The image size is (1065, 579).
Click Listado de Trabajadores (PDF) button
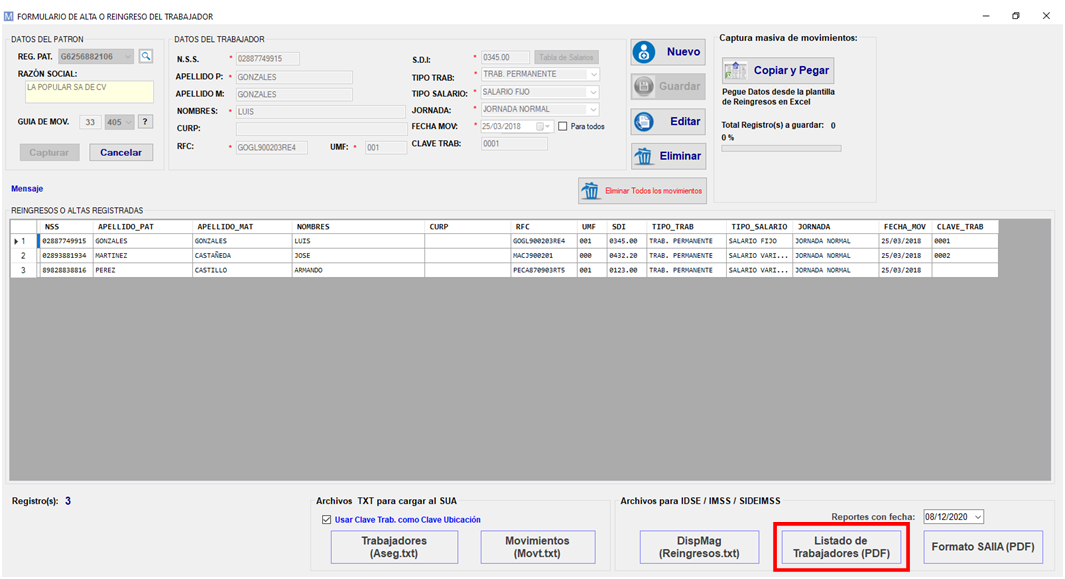click(x=841, y=547)
